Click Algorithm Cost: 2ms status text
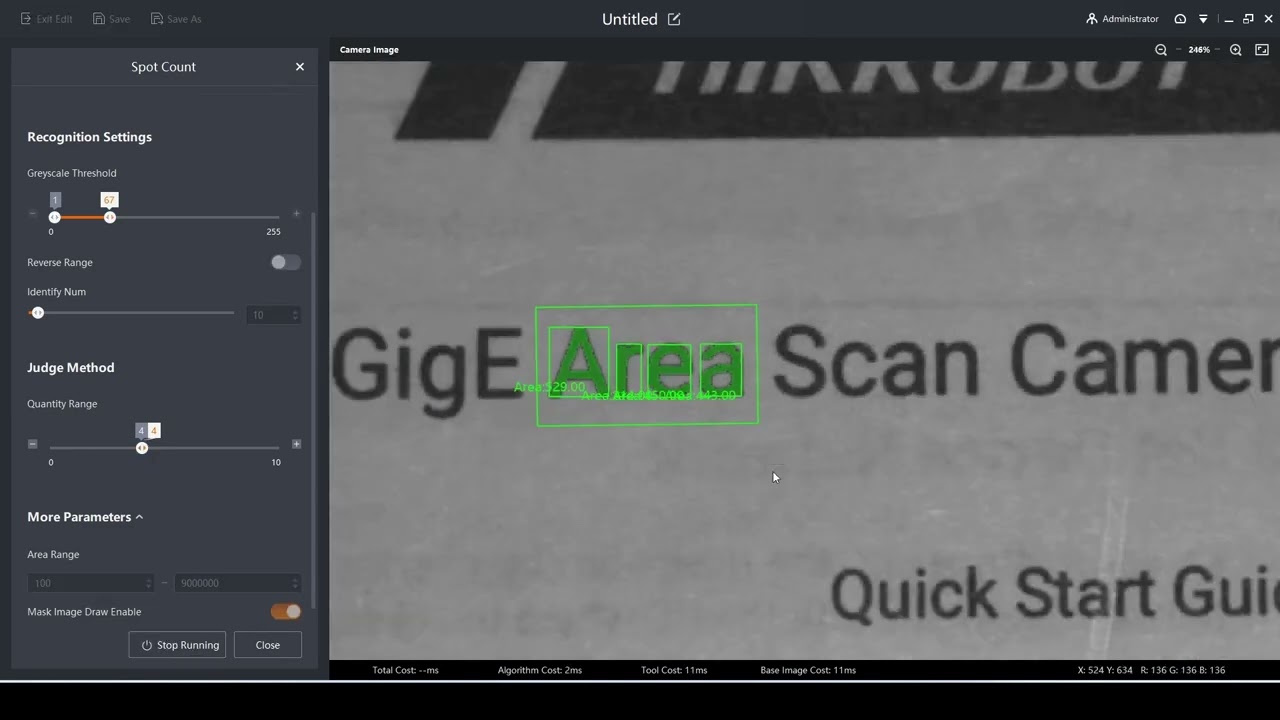This screenshot has height=720, width=1280. (x=540, y=670)
